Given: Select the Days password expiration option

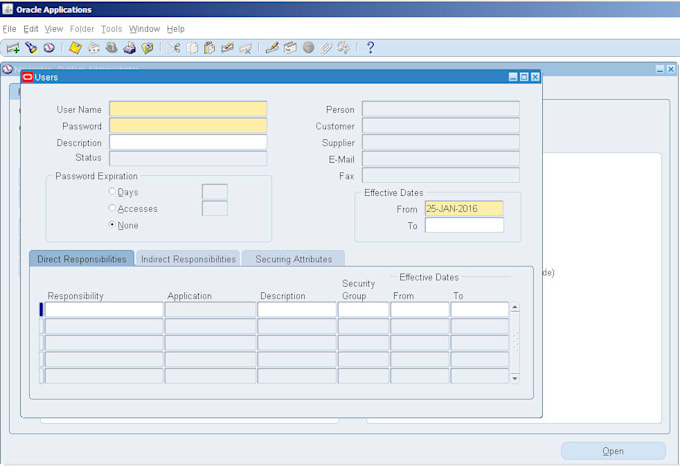Looking at the screenshot, I should tap(112, 192).
